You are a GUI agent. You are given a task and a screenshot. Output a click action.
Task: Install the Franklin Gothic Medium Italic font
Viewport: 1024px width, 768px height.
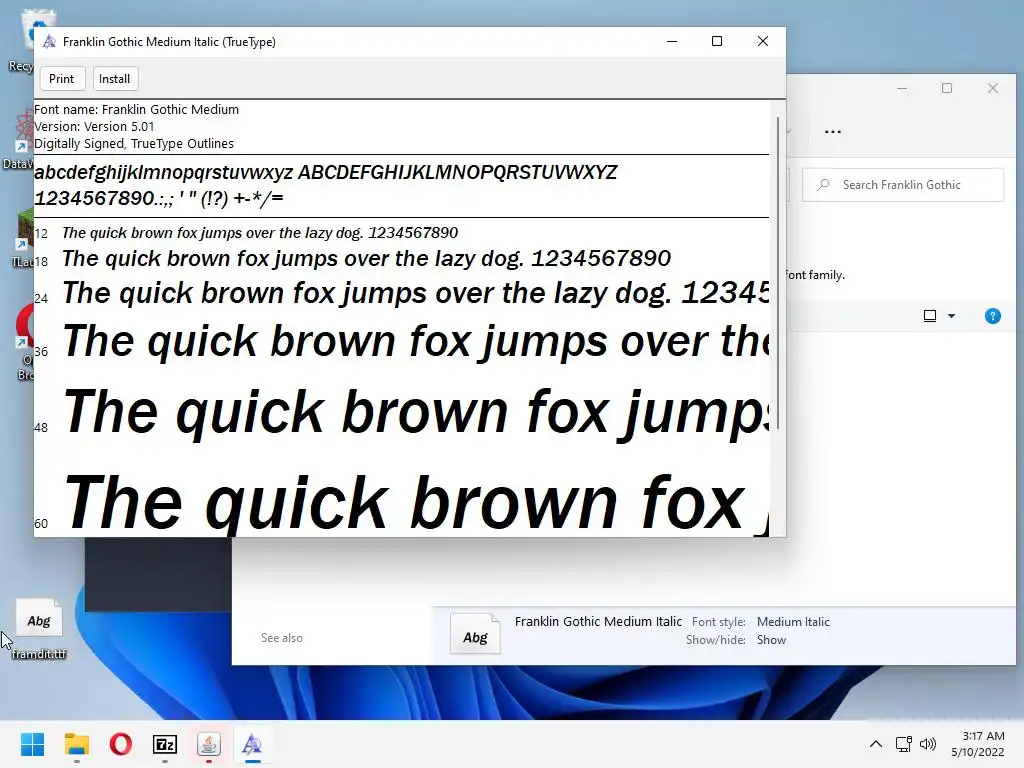(x=114, y=79)
